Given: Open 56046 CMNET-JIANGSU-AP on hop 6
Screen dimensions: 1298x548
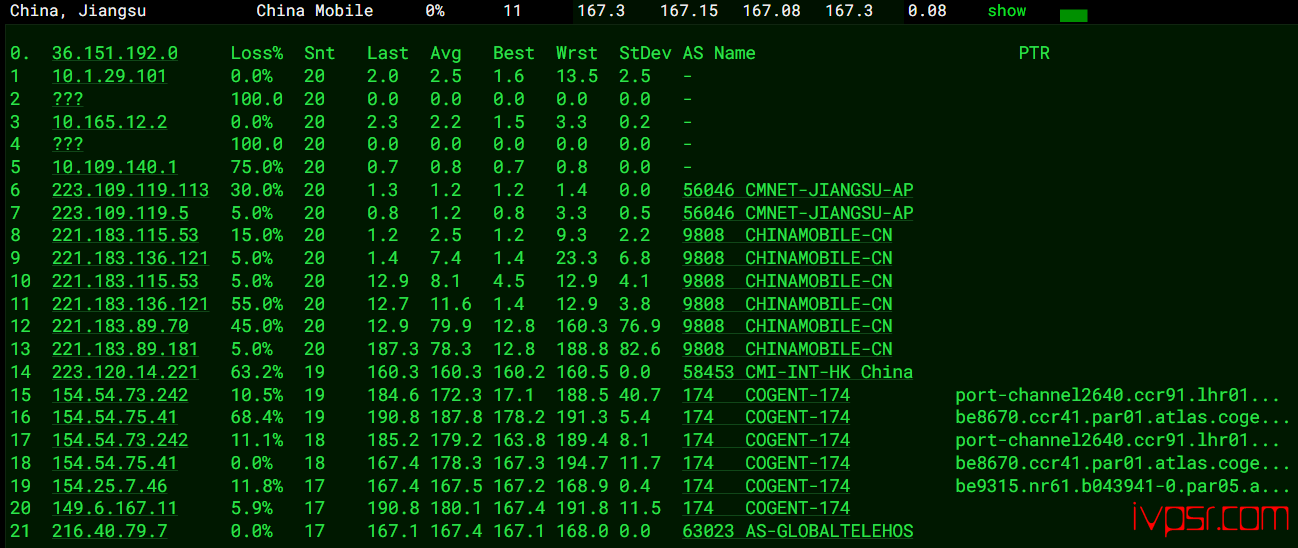Looking at the screenshot, I should click(797, 190).
